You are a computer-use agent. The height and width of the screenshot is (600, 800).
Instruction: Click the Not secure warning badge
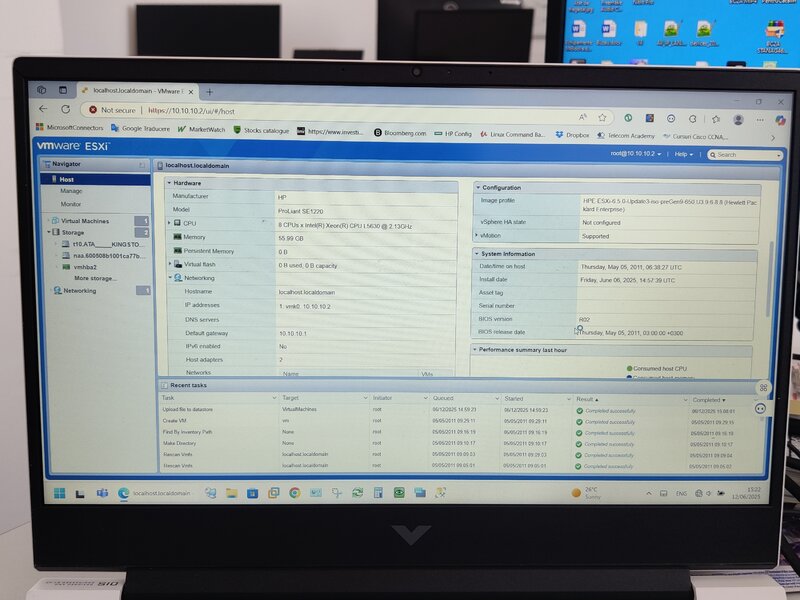click(x=112, y=110)
